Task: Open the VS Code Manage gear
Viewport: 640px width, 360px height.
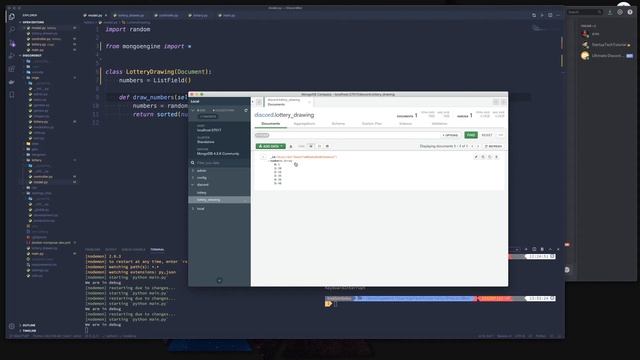Action: pyautogui.click(x=12, y=326)
